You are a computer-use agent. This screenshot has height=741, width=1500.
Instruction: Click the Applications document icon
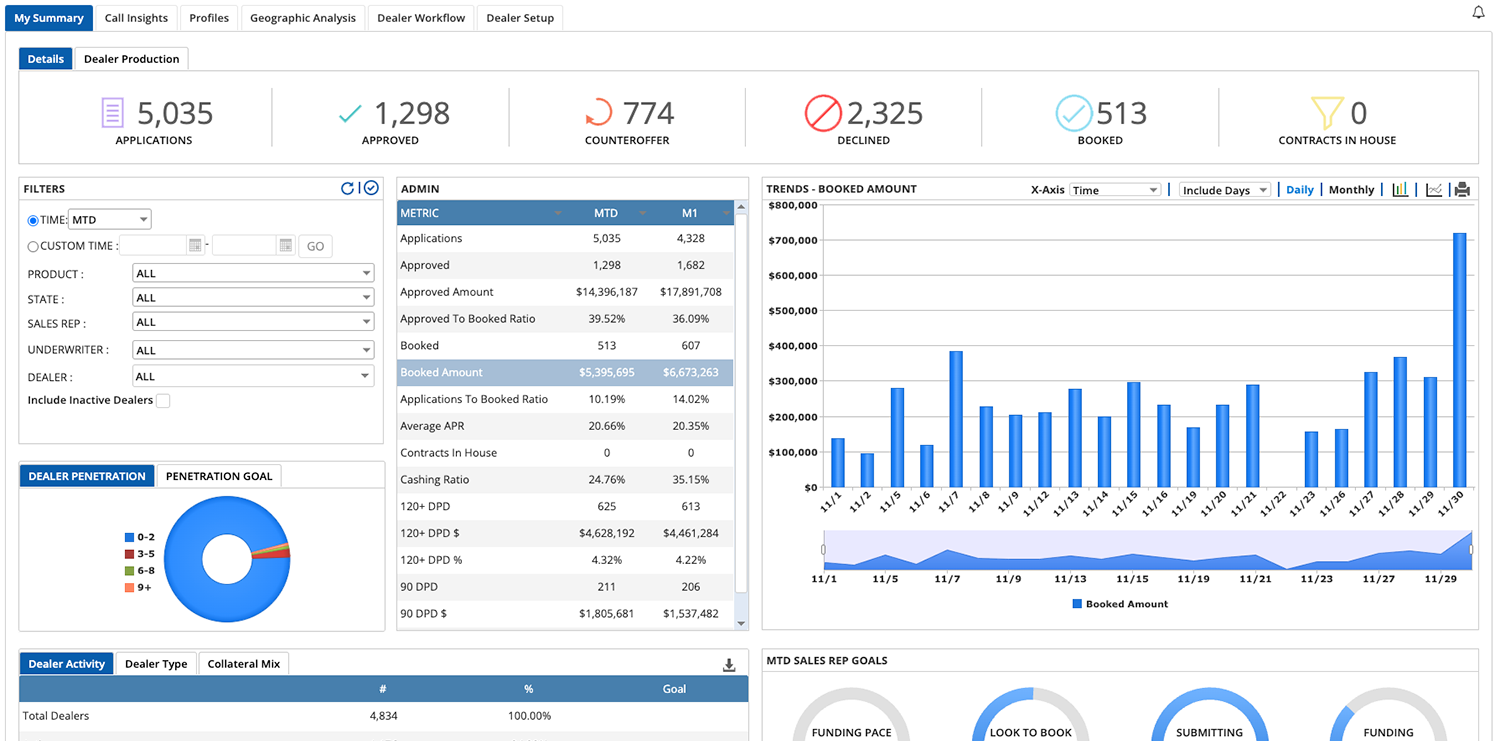click(x=112, y=112)
